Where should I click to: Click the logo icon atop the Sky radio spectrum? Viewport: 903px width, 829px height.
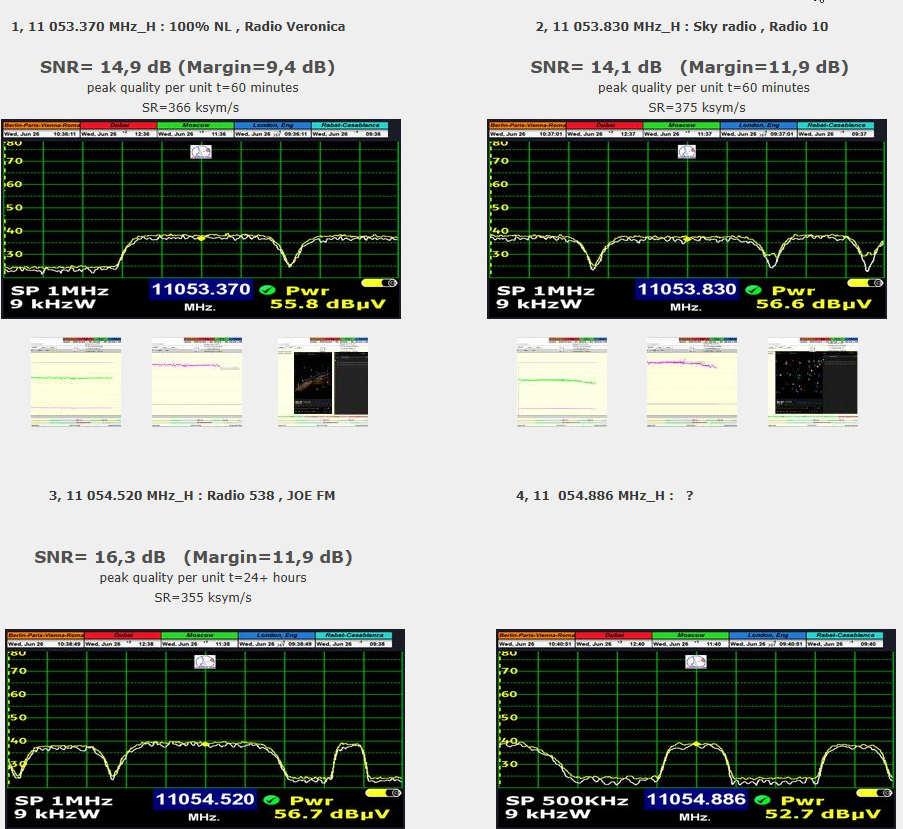click(x=686, y=152)
